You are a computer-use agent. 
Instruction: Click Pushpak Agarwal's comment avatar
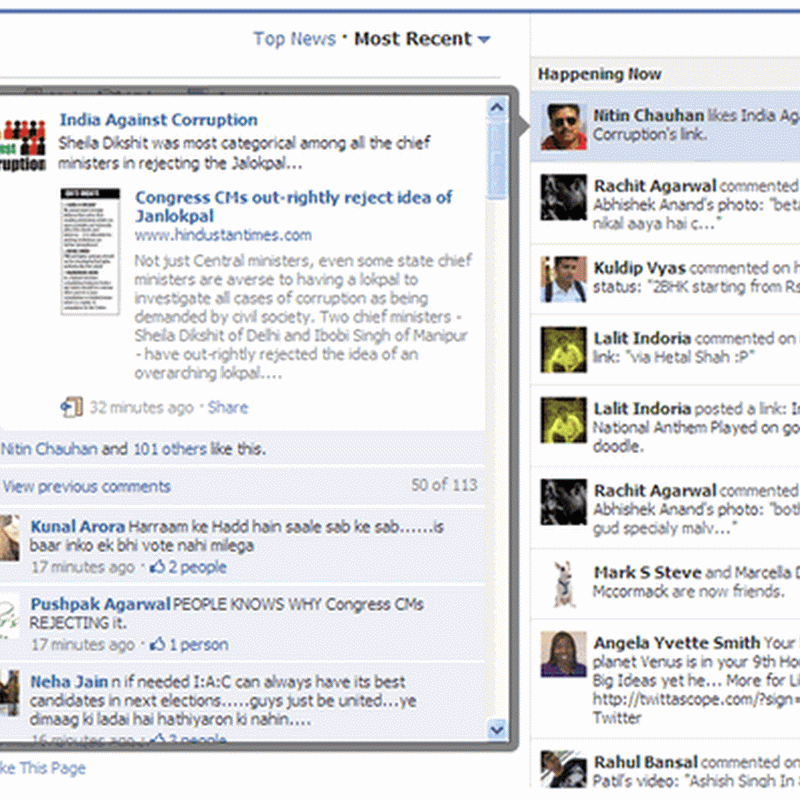pyautogui.click(x=10, y=615)
